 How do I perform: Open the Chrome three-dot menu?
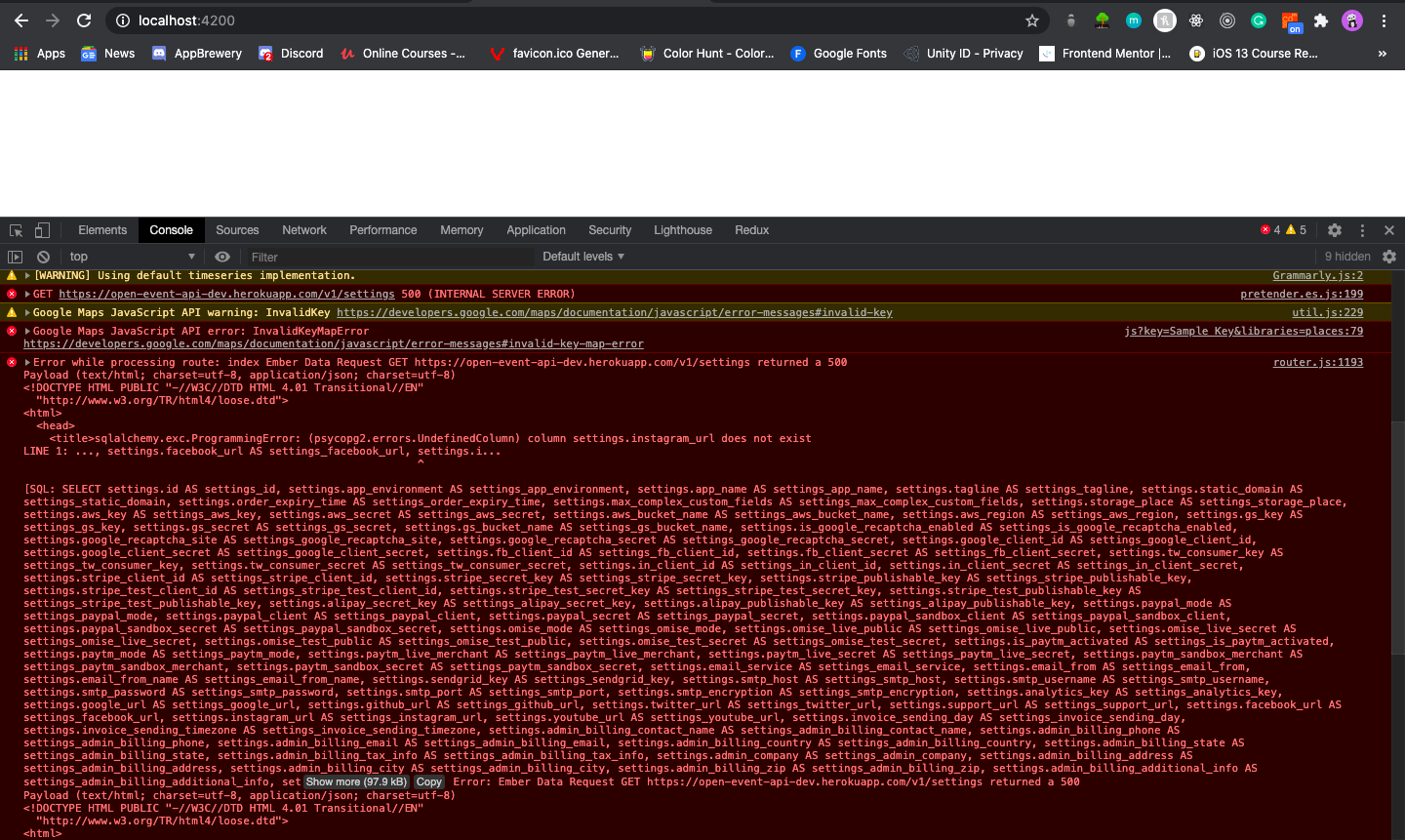(x=1384, y=20)
